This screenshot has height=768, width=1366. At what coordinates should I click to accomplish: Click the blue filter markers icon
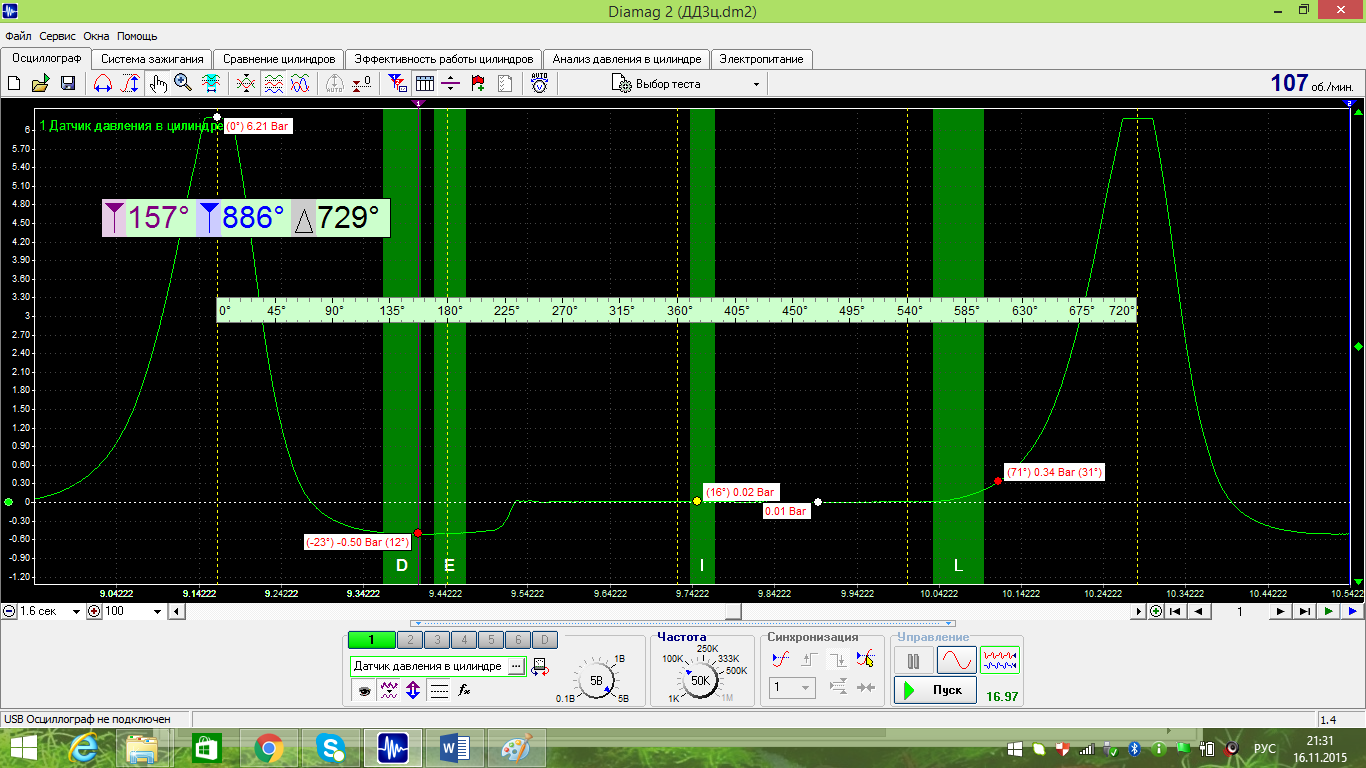tap(397, 84)
